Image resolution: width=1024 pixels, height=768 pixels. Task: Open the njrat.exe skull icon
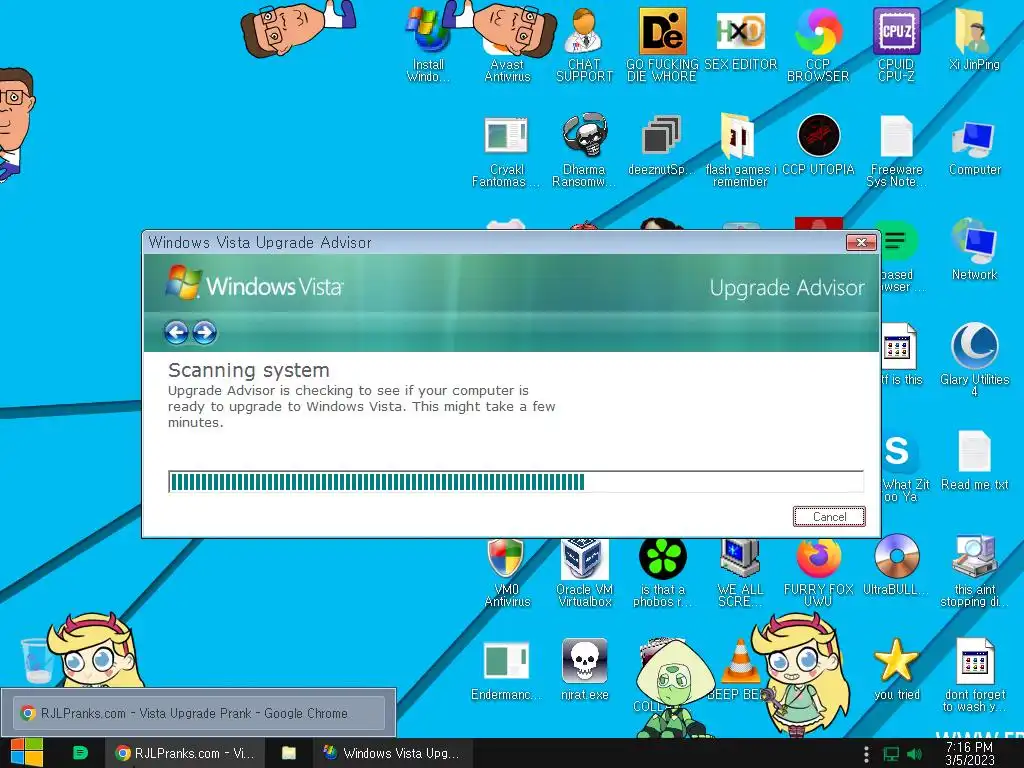584,671
